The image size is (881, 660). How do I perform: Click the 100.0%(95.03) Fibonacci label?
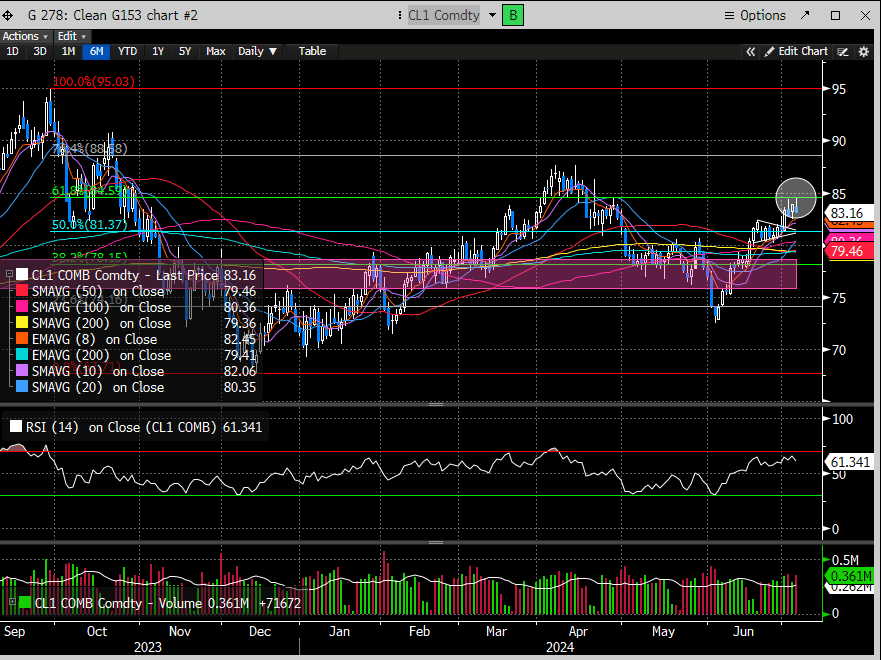(x=94, y=81)
